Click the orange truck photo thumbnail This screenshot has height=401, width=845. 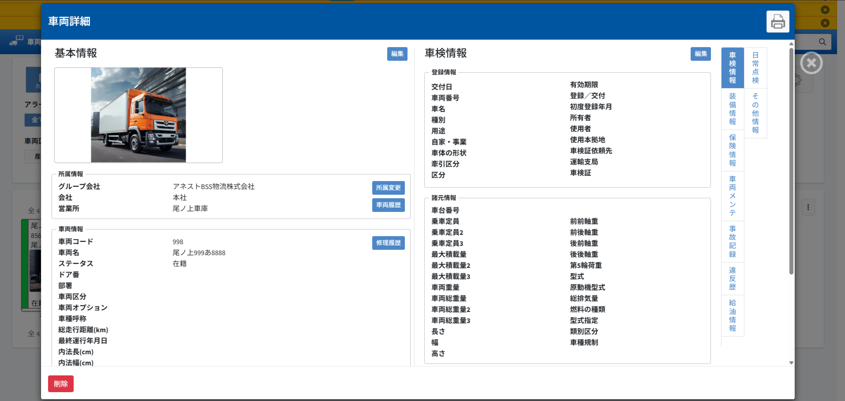coord(138,115)
